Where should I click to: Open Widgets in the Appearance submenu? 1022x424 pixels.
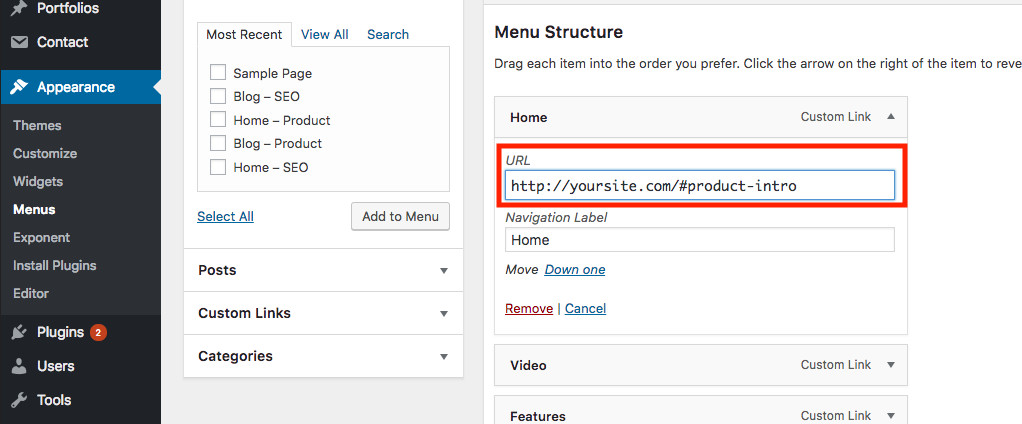coord(38,181)
